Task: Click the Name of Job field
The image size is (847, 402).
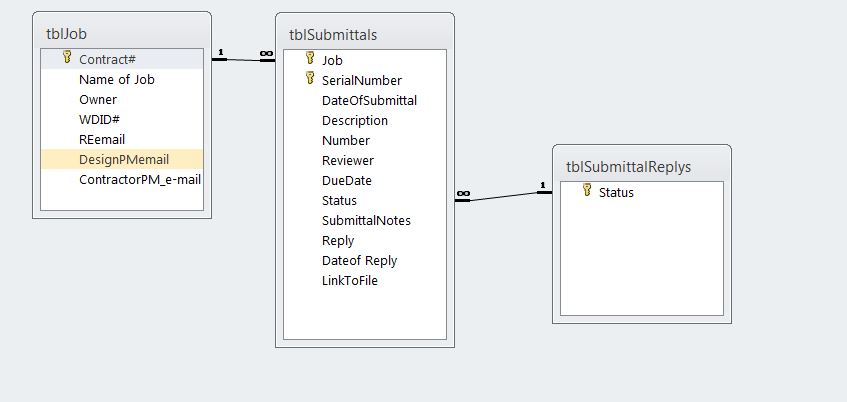Action: tap(117, 79)
